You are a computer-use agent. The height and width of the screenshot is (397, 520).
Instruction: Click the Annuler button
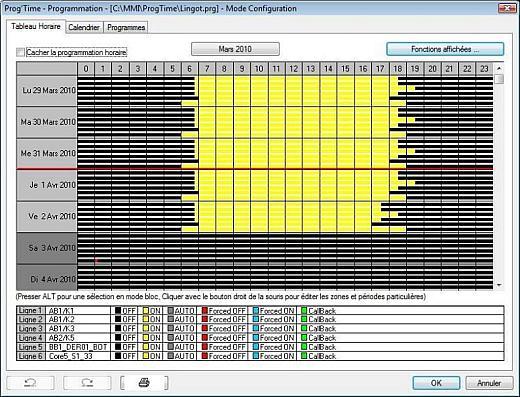click(x=489, y=383)
